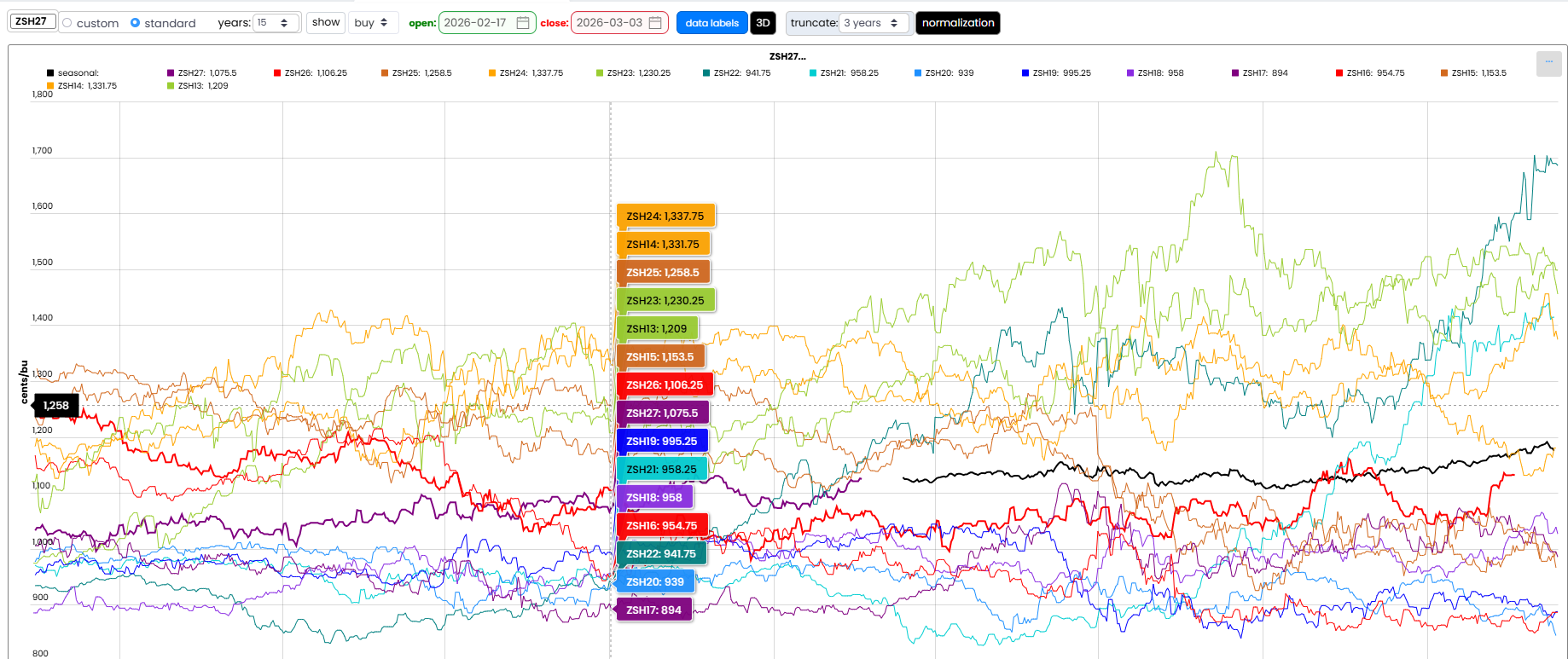Image resolution: width=1568 pixels, height=659 pixels.
Task: Click the normalization button
Action: point(957,23)
